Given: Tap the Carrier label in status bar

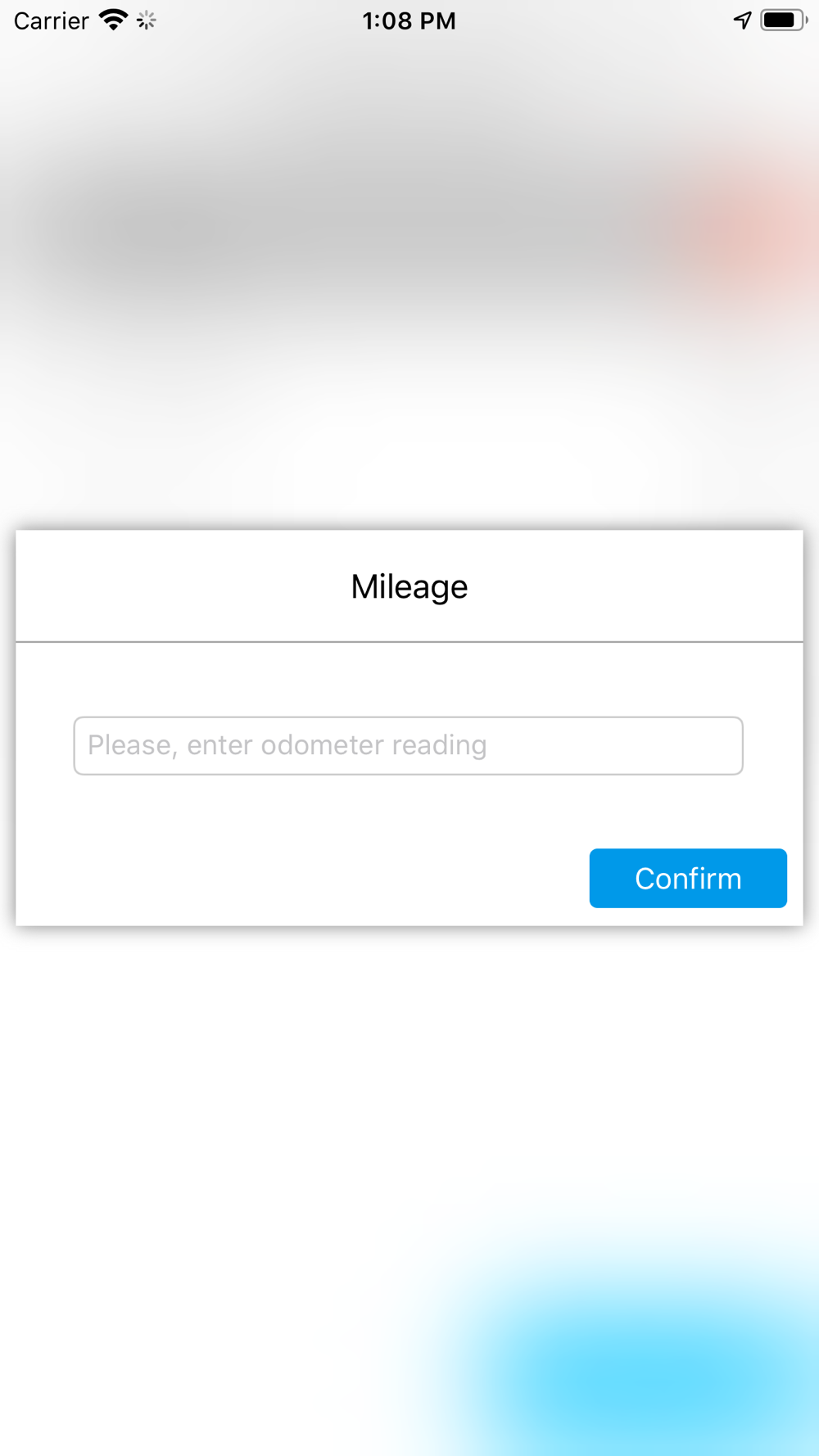Looking at the screenshot, I should 51,20.
